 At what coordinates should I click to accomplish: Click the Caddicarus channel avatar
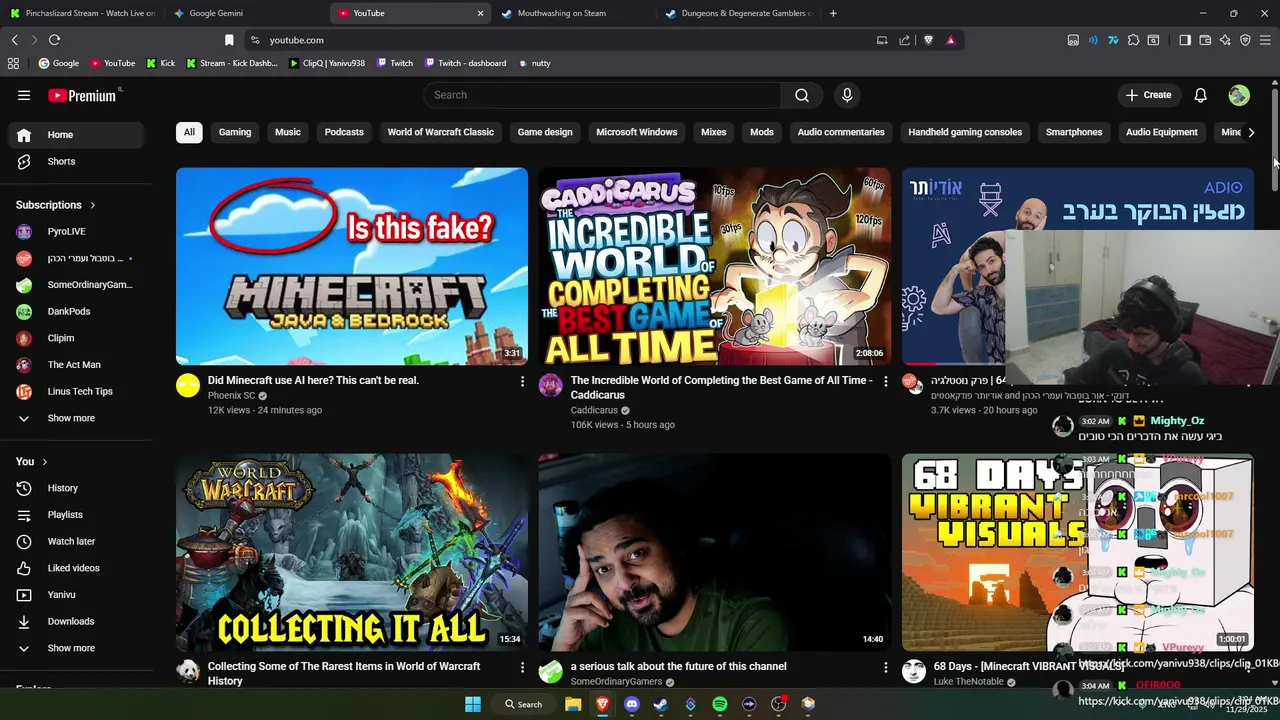[551, 386]
